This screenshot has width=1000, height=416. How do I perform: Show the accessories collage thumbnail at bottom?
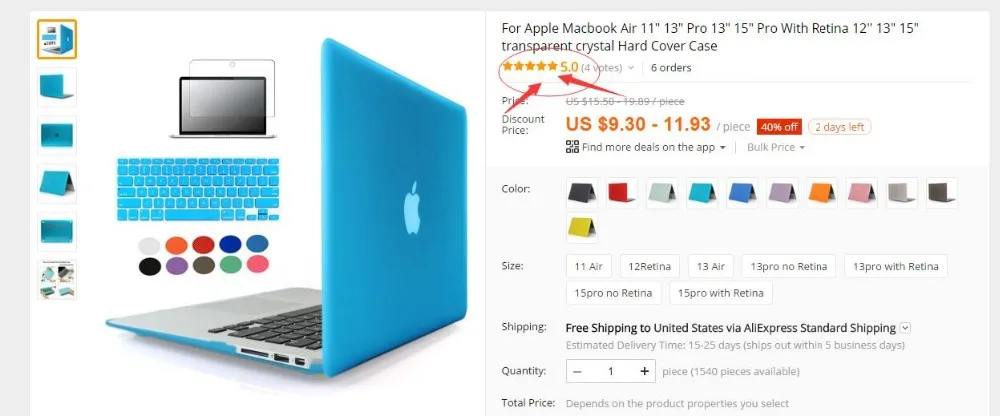coord(57,279)
